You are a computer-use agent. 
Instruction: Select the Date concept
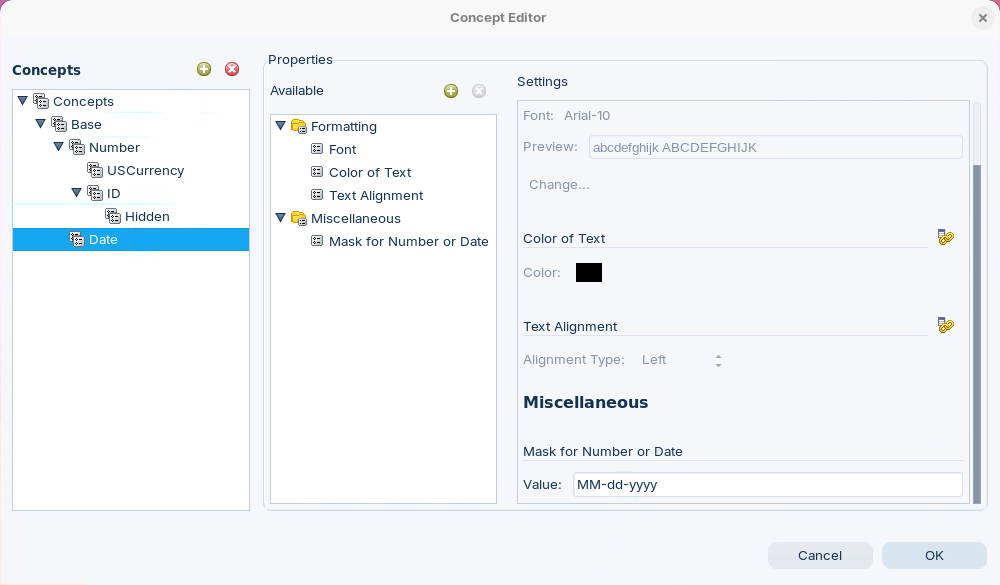103,240
